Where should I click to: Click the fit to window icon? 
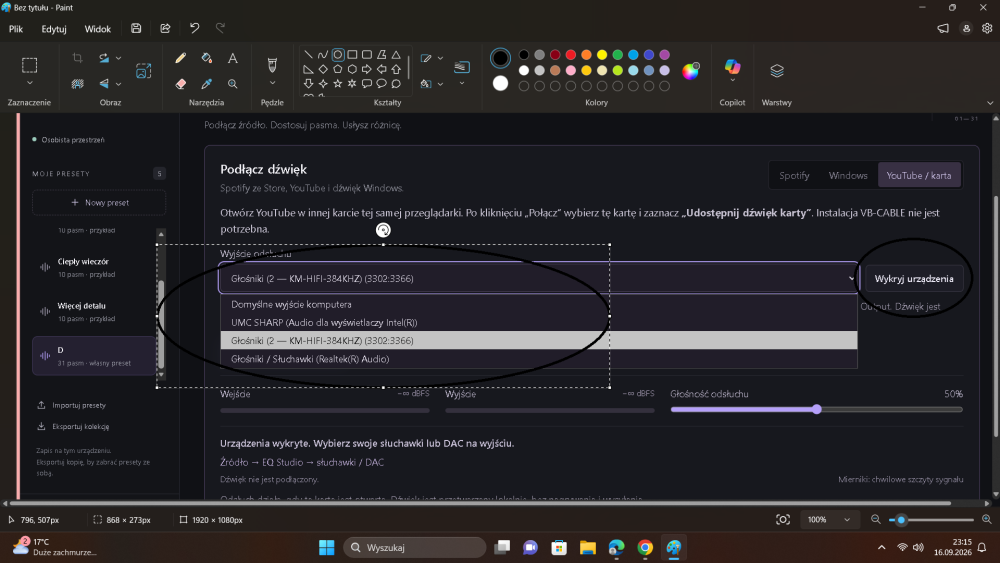[783, 520]
